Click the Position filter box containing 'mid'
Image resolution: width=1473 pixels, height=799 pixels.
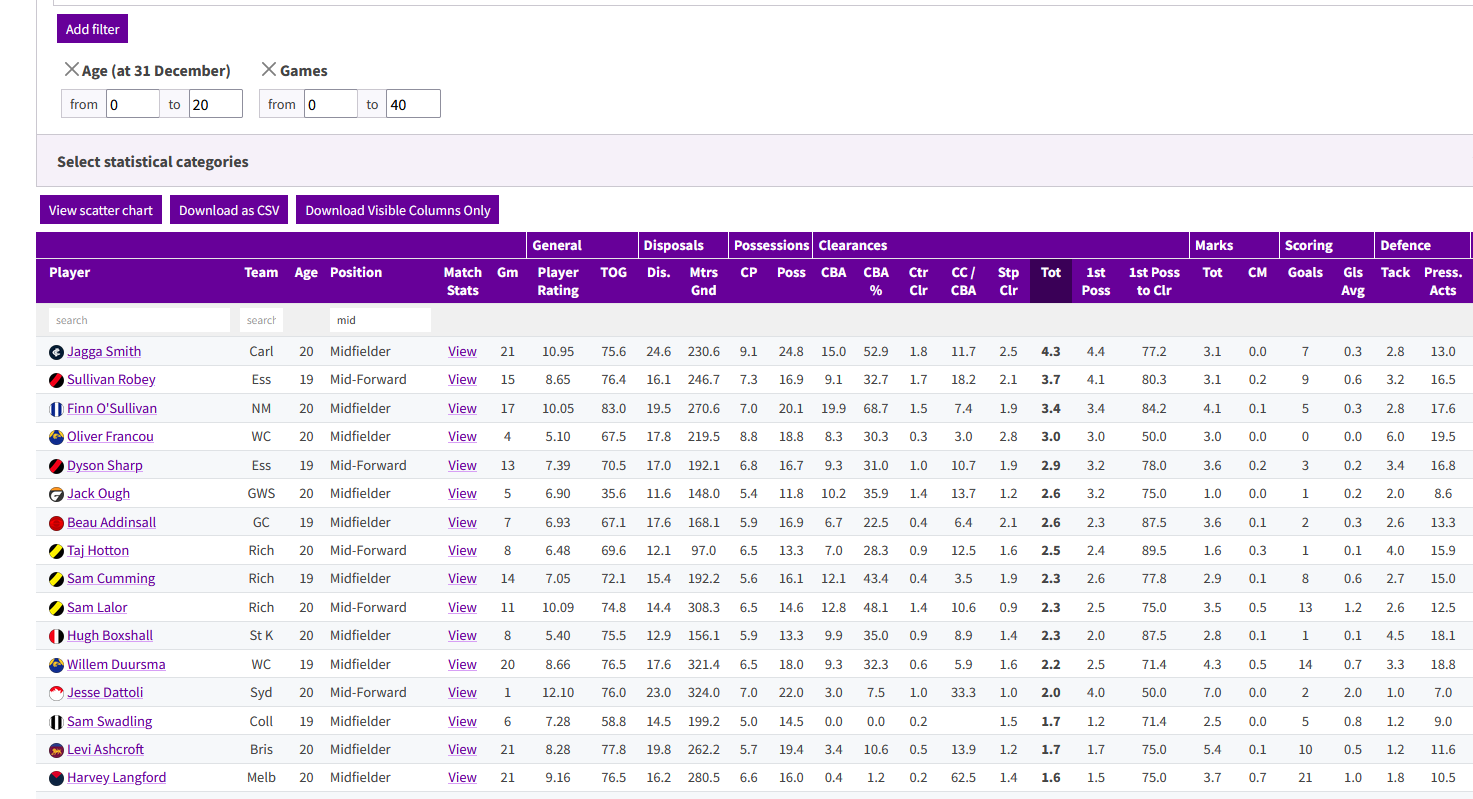pos(380,320)
